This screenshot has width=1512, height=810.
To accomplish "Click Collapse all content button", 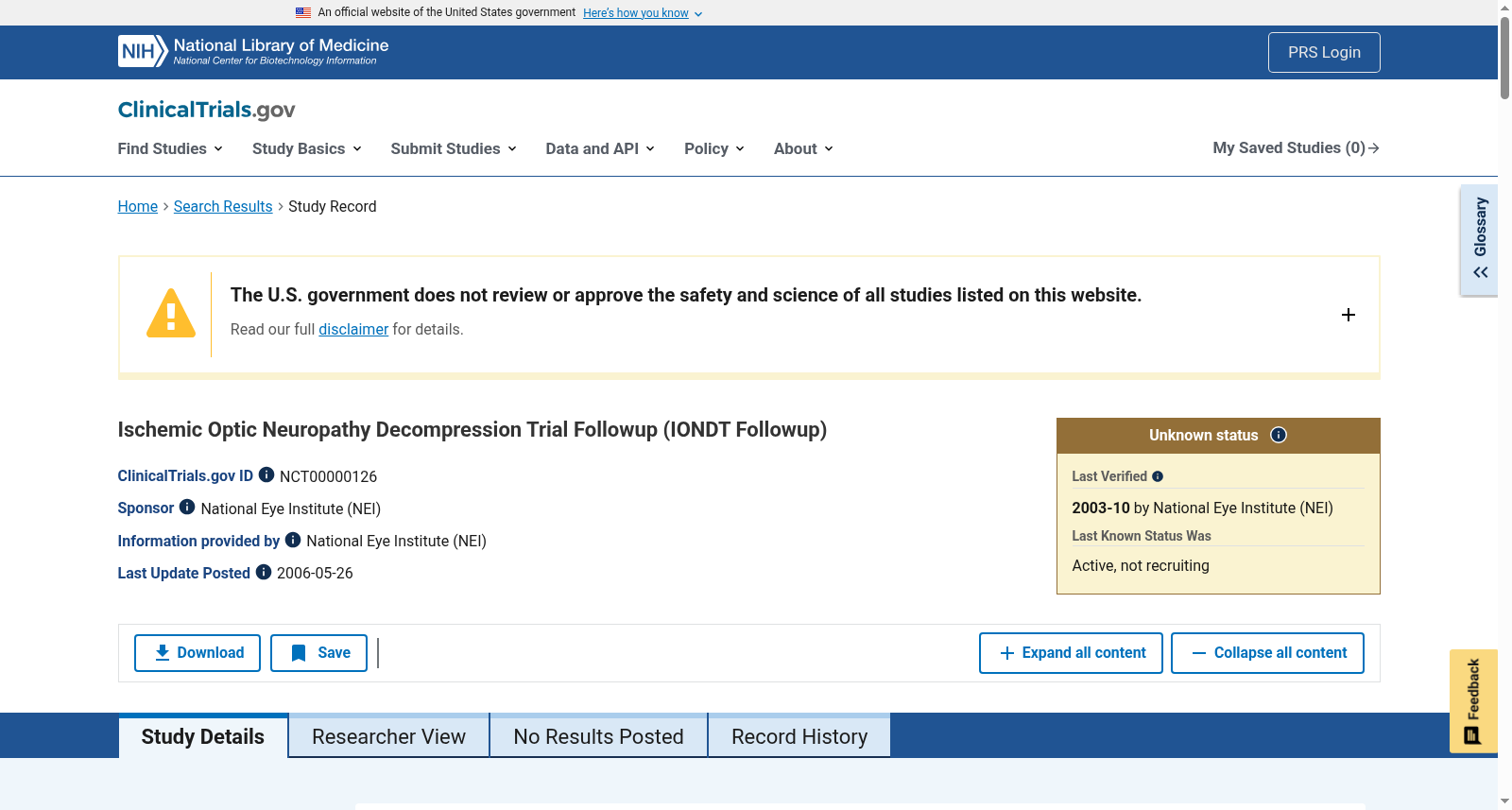I will pyautogui.click(x=1267, y=653).
